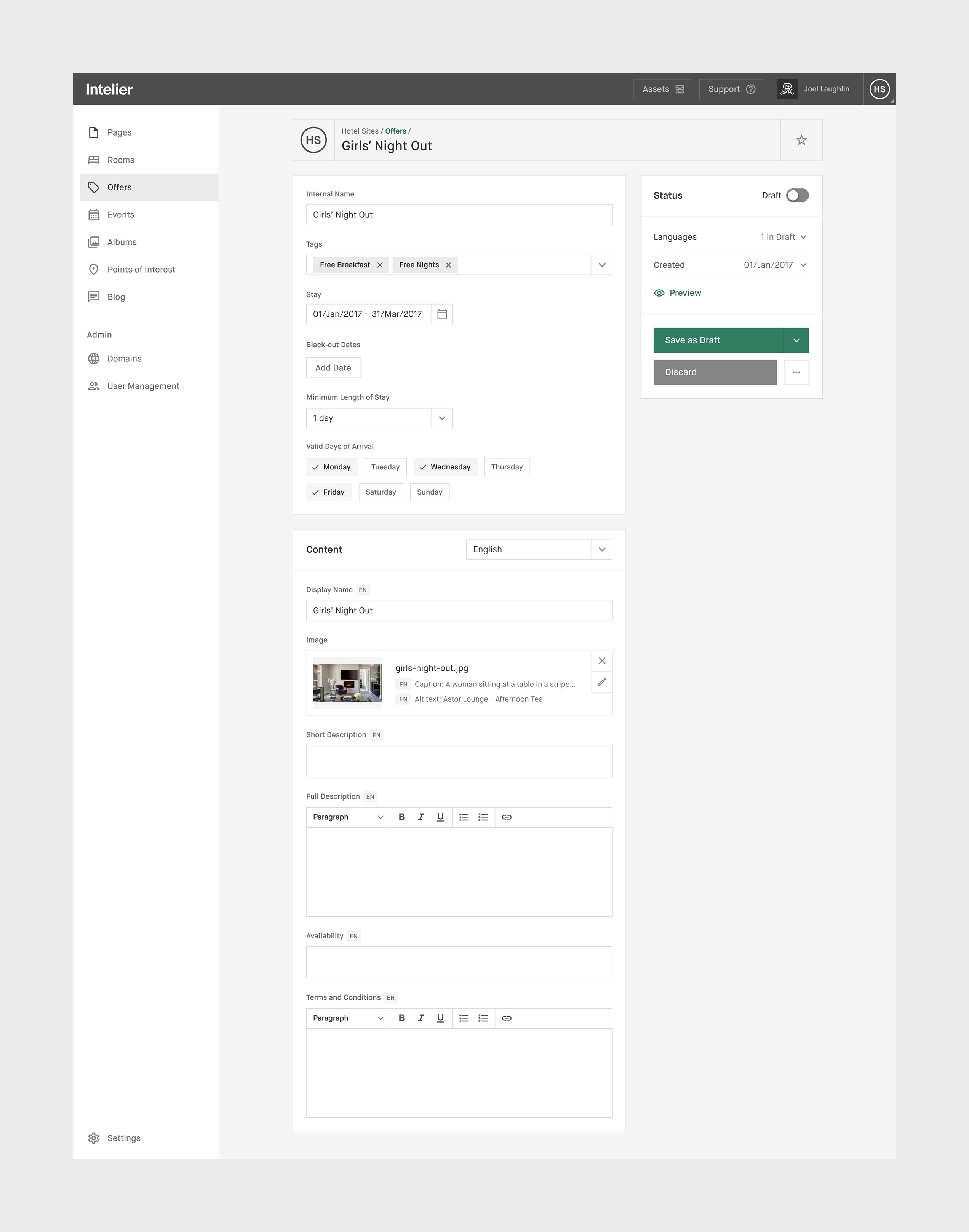Screen dimensions: 969x1232
Task: Remove girls-night-out.jpg using the X icon
Action: [602, 661]
